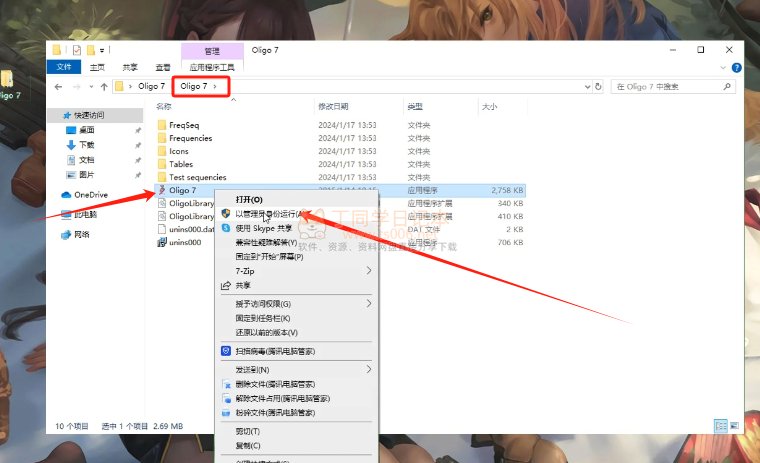760x463 pixels.
Task: Select the "Test sequences" folder
Action: [x=197, y=177]
